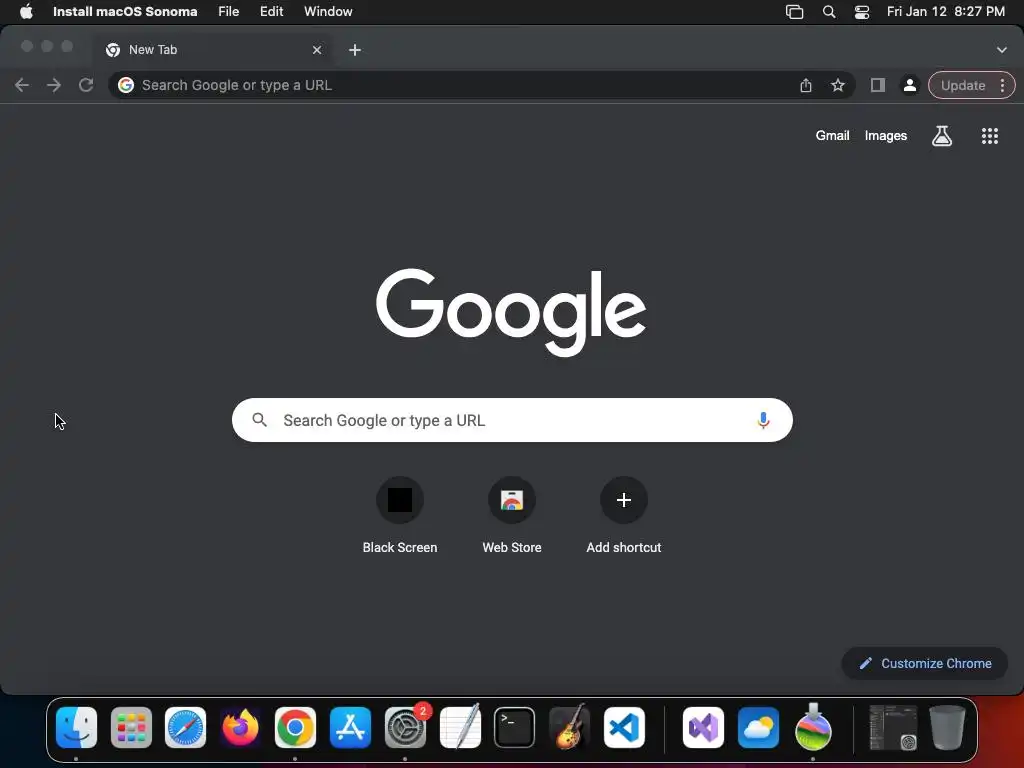Open the File menu

(229, 12)
